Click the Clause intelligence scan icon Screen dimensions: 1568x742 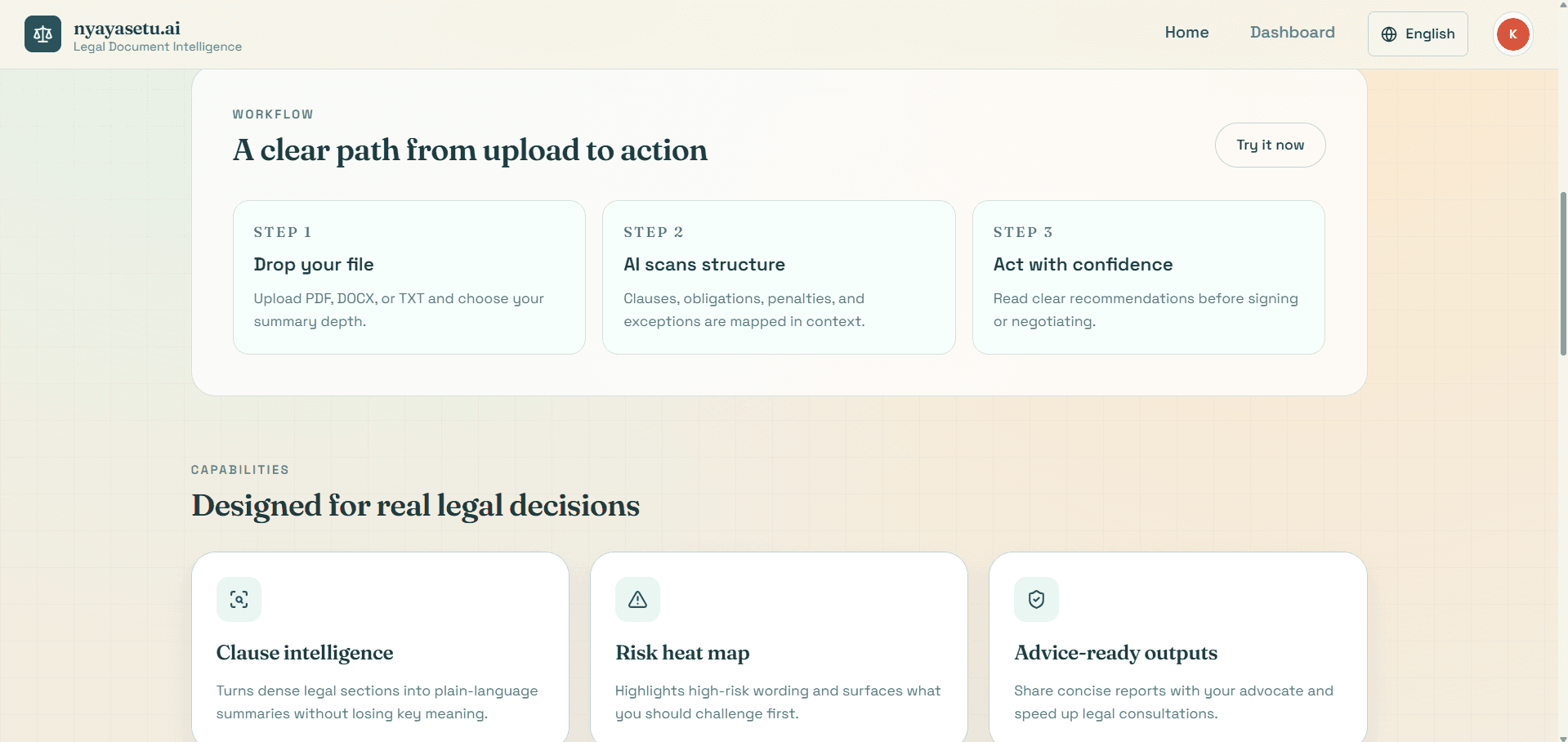coord(239,600)
